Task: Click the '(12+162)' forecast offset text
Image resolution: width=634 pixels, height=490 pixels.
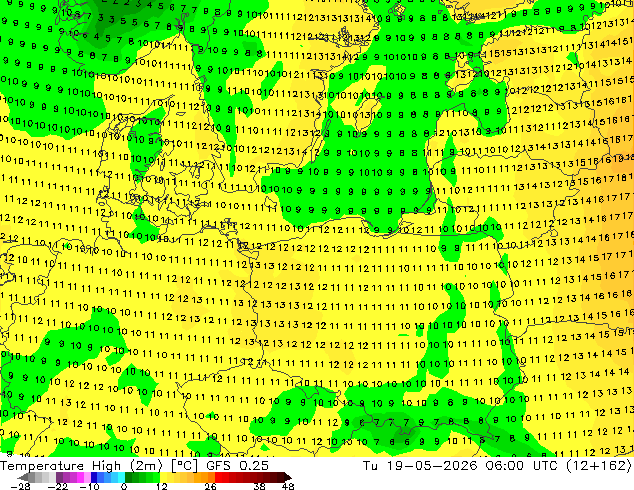Action: tap(599, 466)
